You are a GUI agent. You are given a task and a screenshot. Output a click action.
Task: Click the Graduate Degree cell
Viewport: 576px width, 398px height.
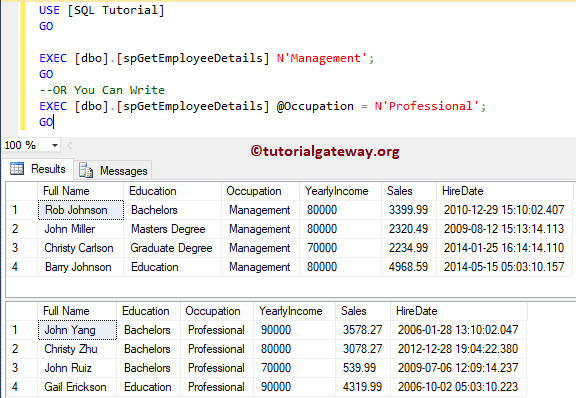[172, 248]
